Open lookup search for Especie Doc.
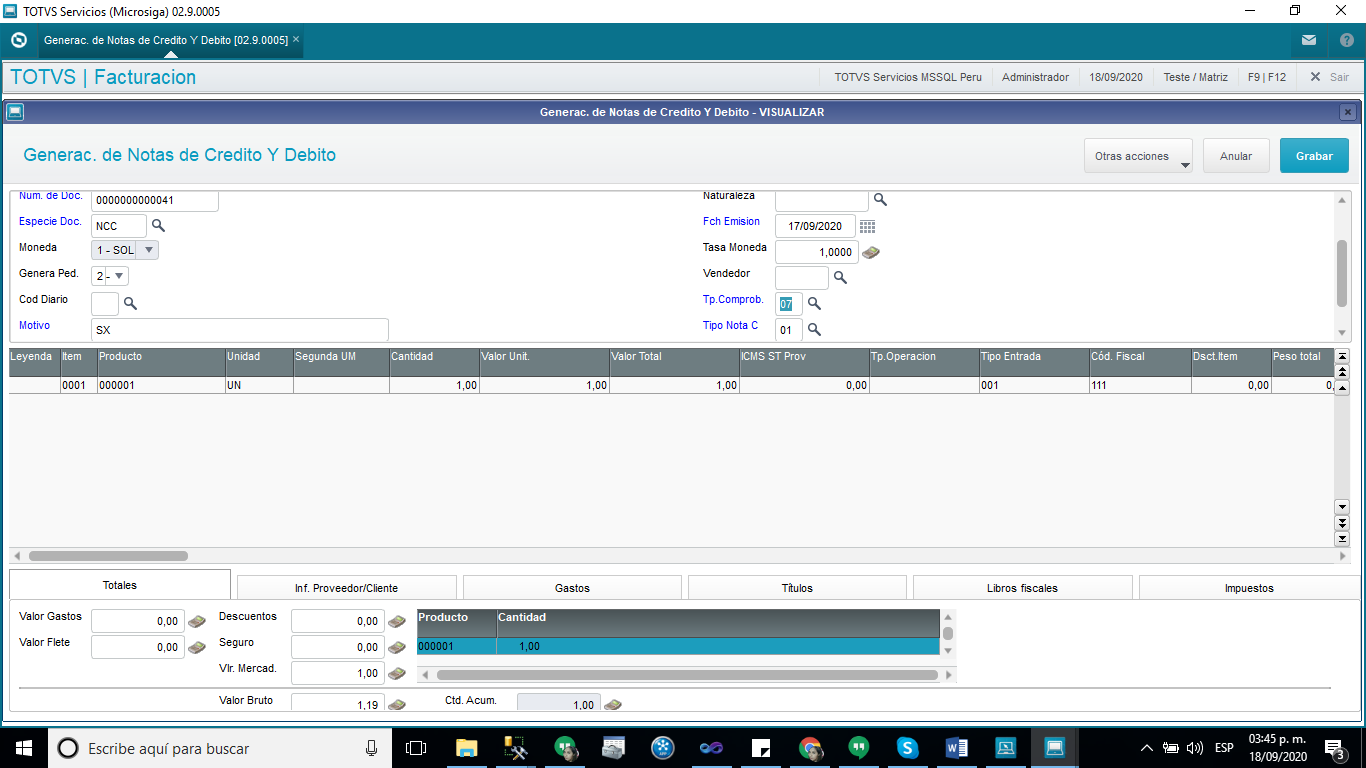Image resolution: width=1366 pixels, height=768 pixels. coord(158,225)
